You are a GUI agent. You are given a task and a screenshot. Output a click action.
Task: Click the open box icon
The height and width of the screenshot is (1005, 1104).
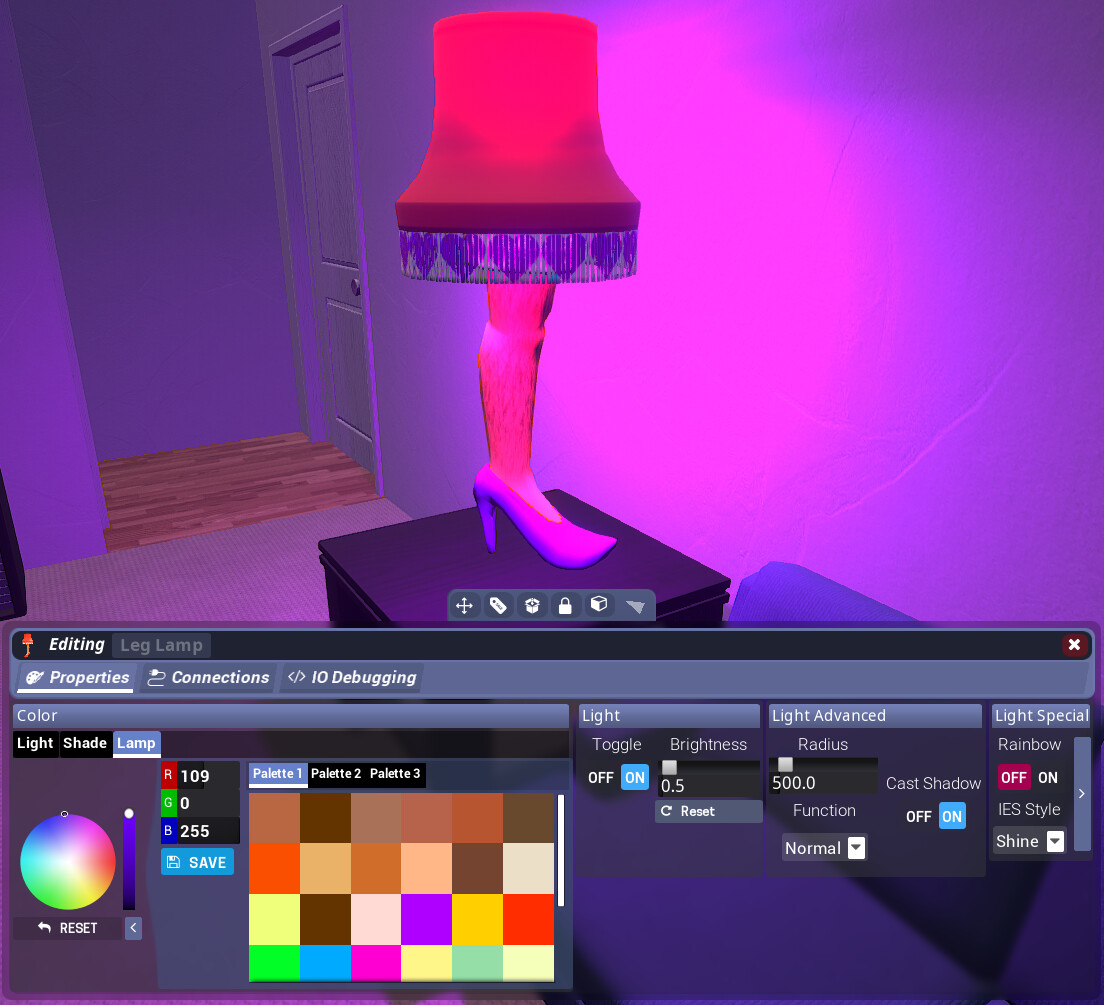[532, 605]
